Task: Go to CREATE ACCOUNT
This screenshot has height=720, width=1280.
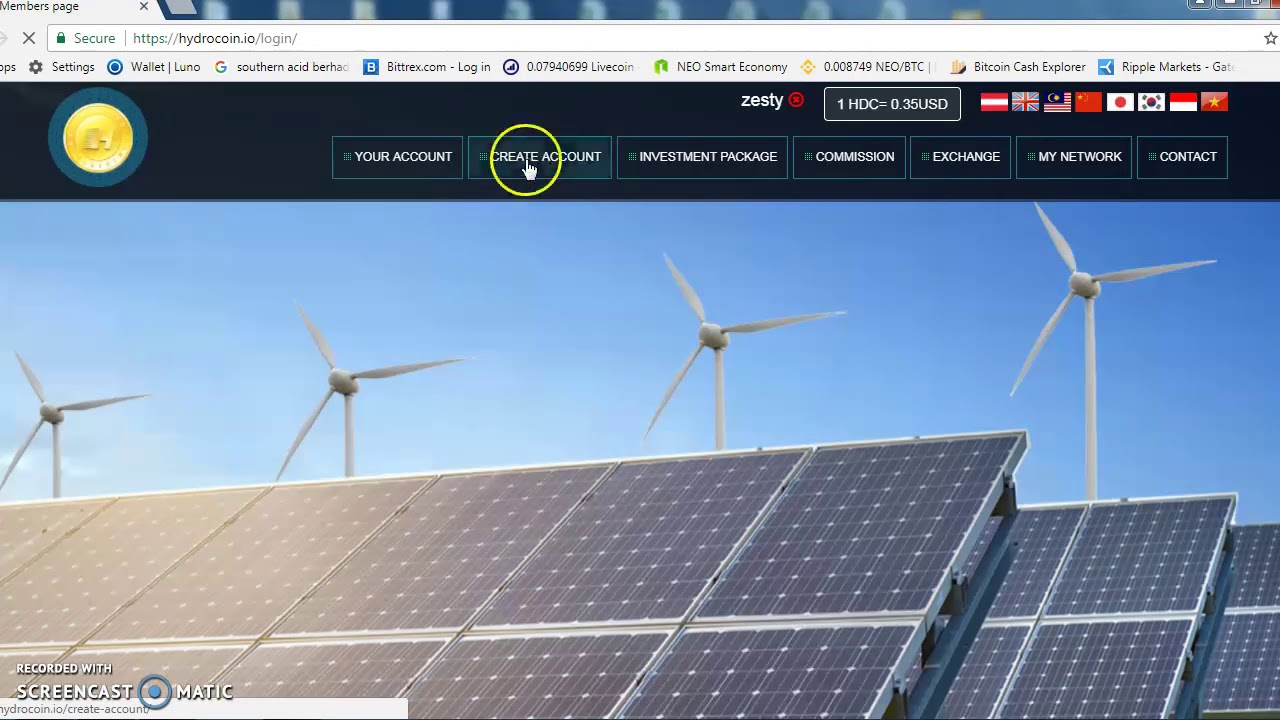Action: 540,157
